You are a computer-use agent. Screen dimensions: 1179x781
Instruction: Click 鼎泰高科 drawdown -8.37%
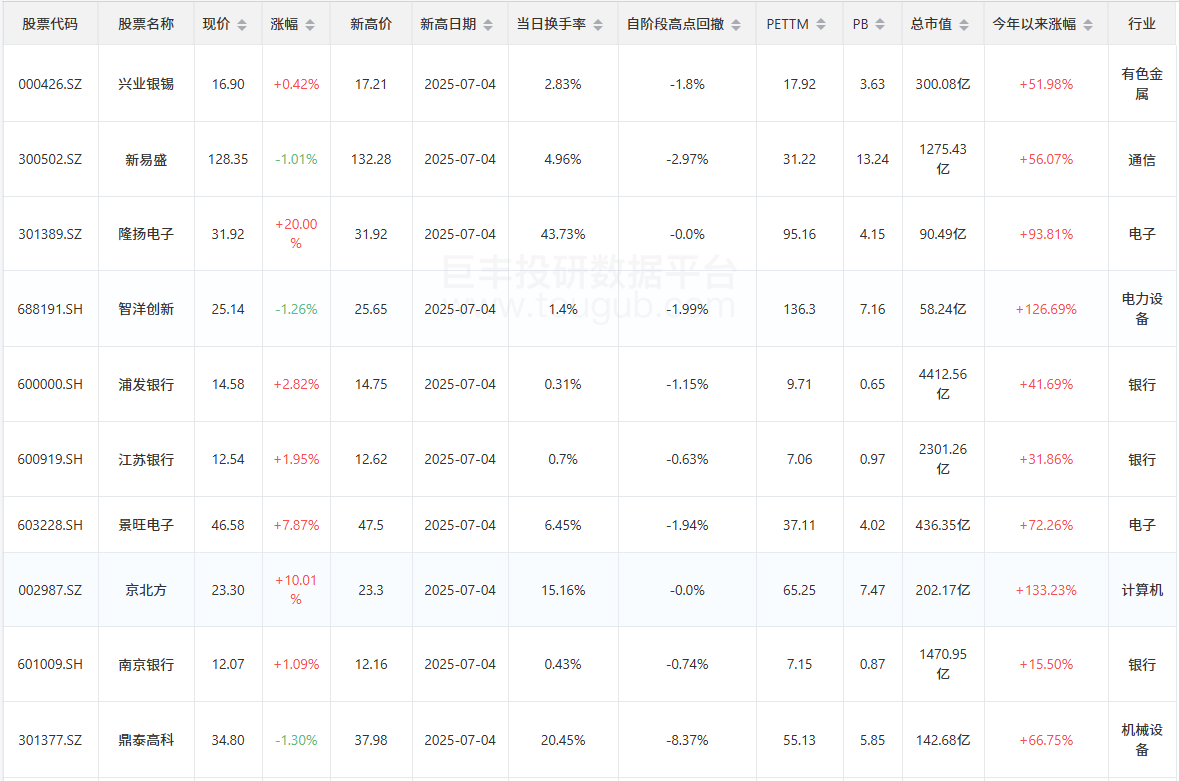point(687,740)
